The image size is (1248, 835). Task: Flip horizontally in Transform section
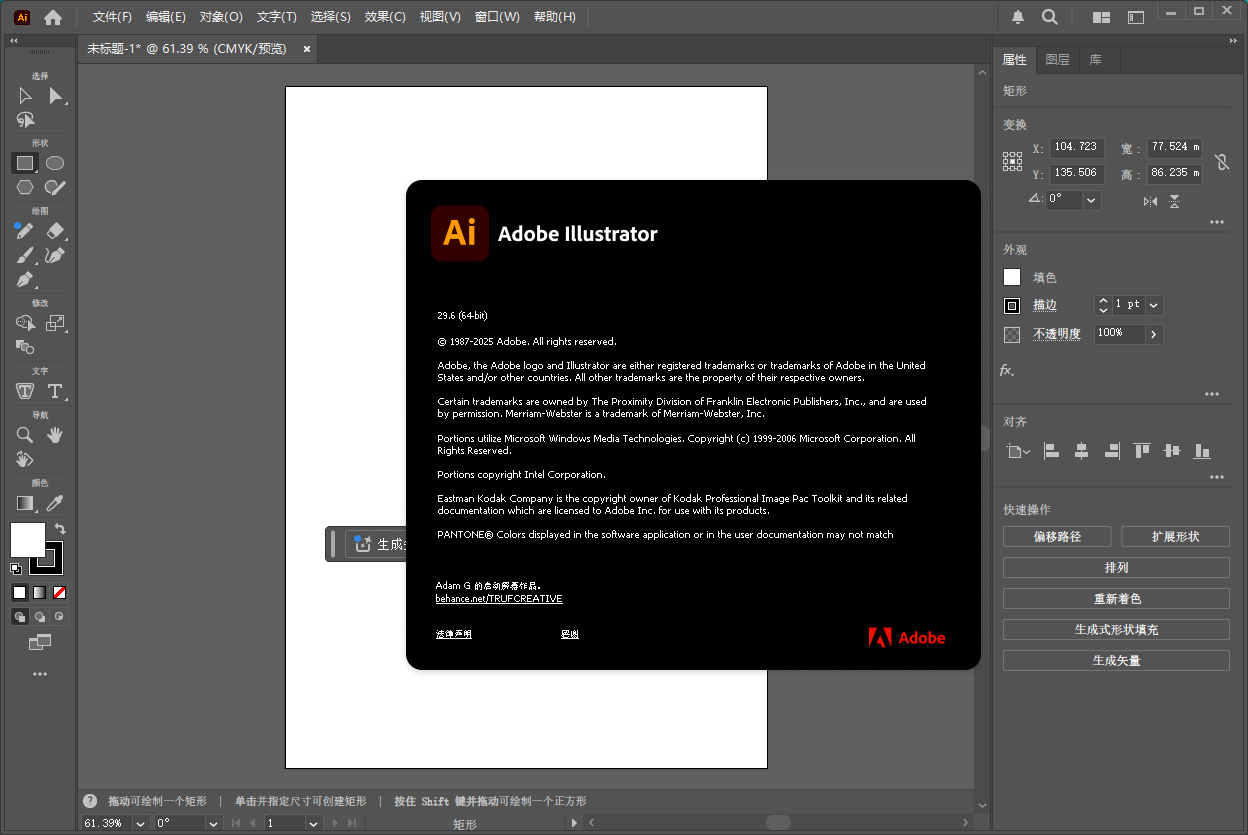point(1150,201)
